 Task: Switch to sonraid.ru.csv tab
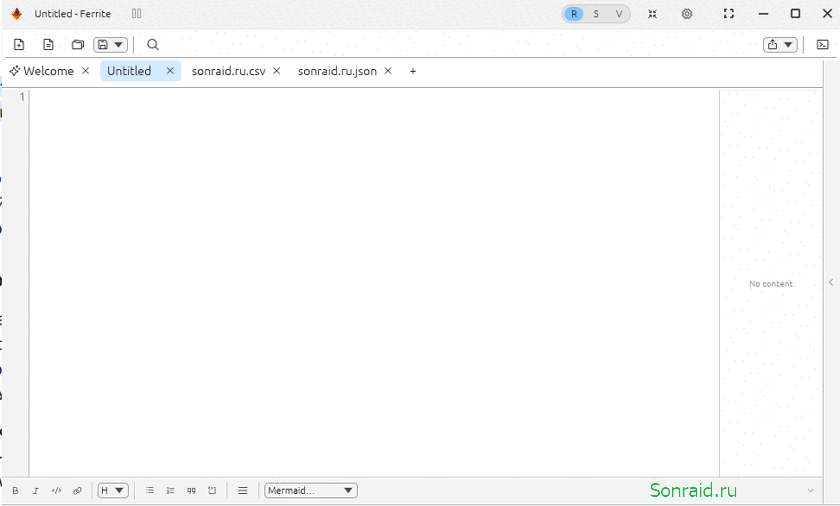click(229, 71)
